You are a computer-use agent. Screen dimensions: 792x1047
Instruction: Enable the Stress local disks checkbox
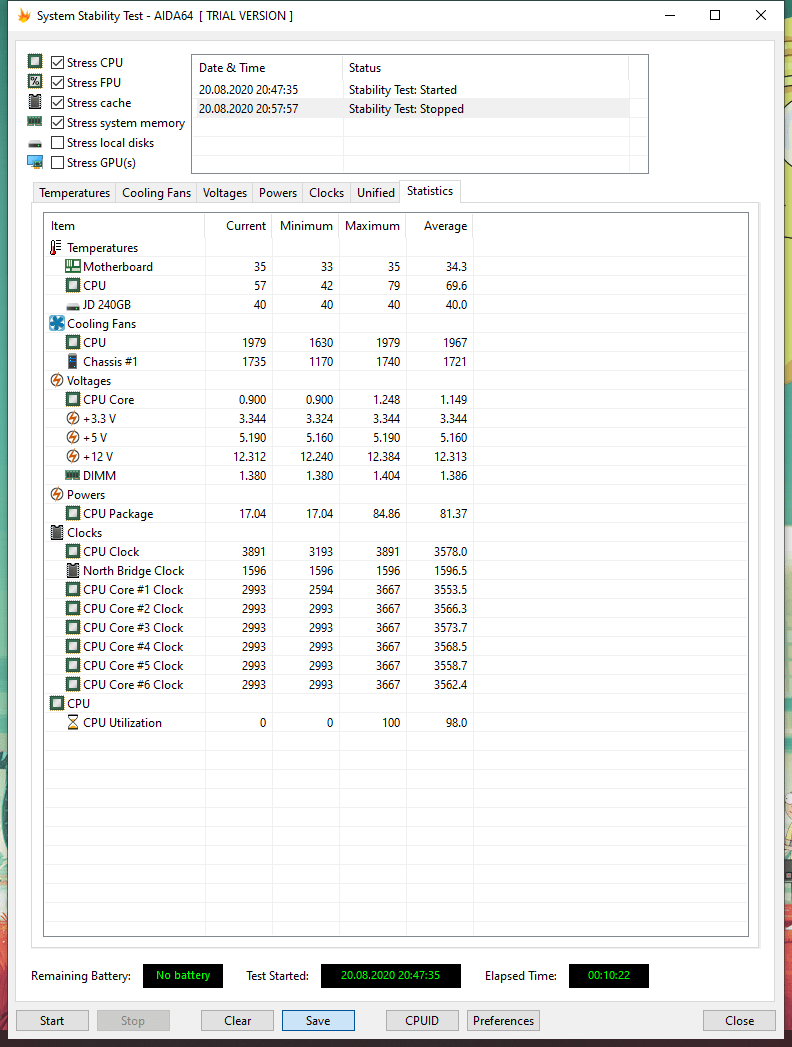click(x=57, y=143)
